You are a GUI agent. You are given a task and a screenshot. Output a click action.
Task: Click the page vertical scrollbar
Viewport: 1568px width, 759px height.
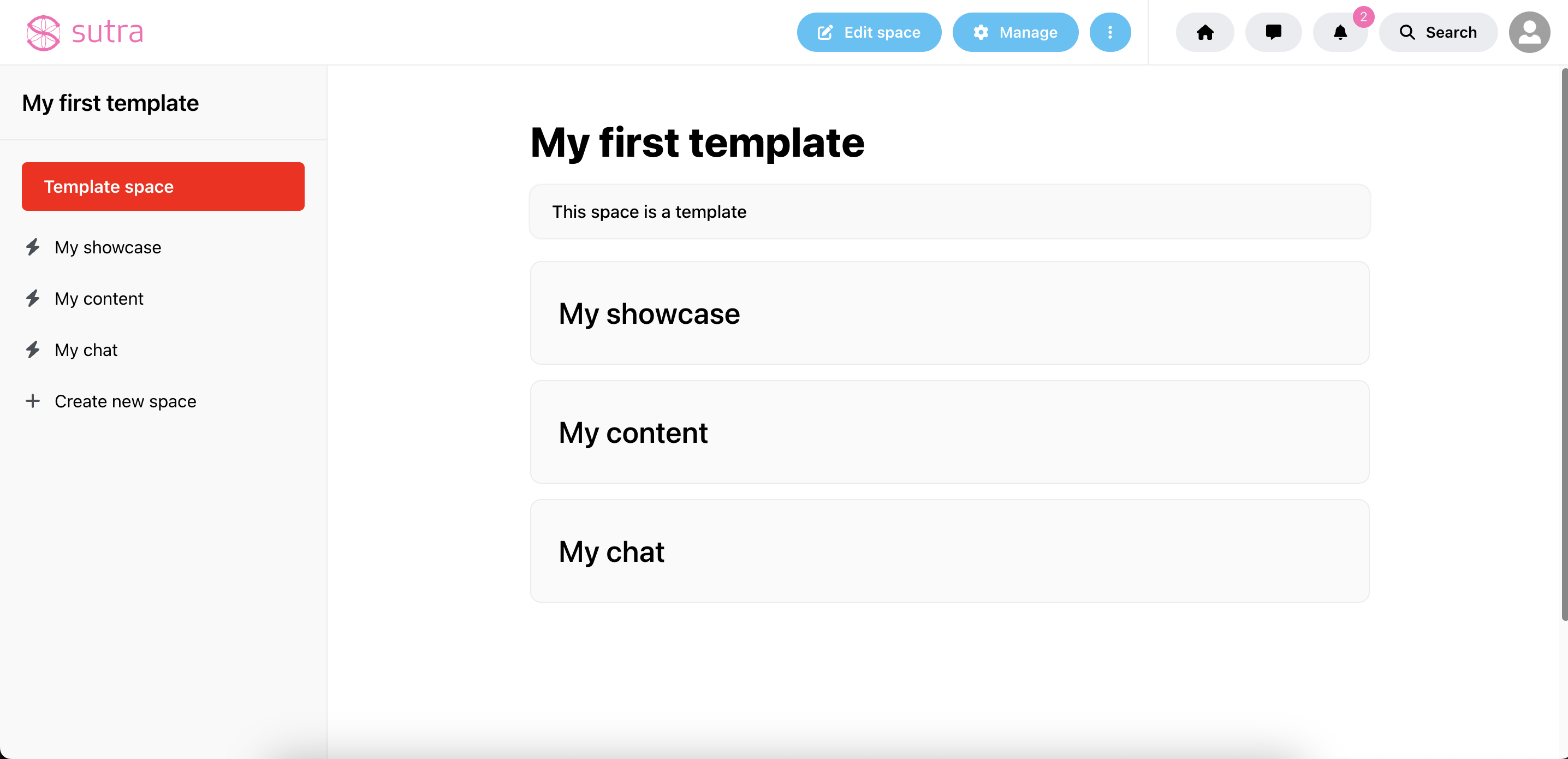point(1564,345)
